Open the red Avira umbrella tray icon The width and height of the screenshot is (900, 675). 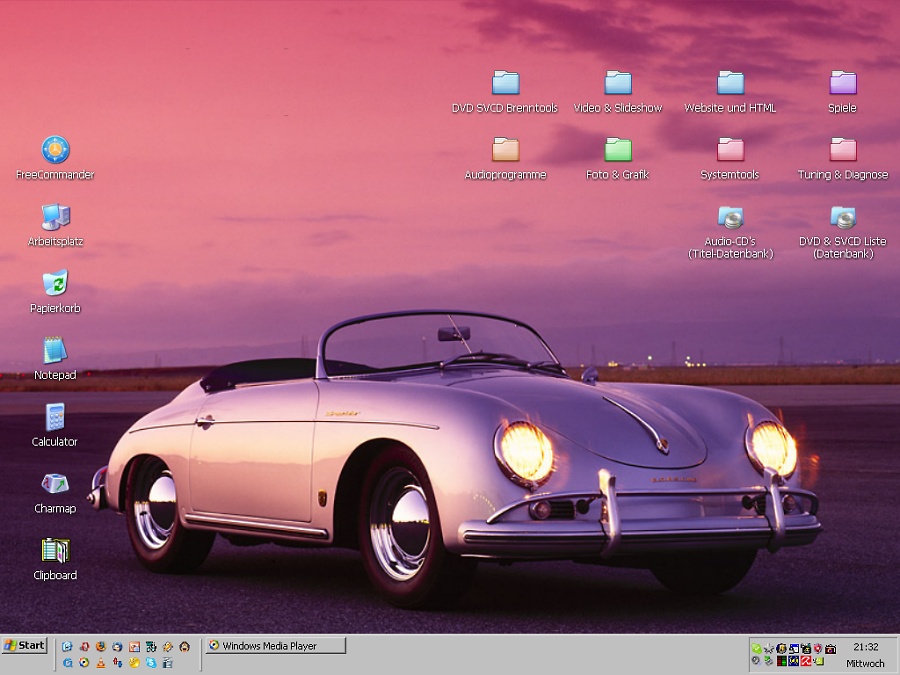coord(806,661)
